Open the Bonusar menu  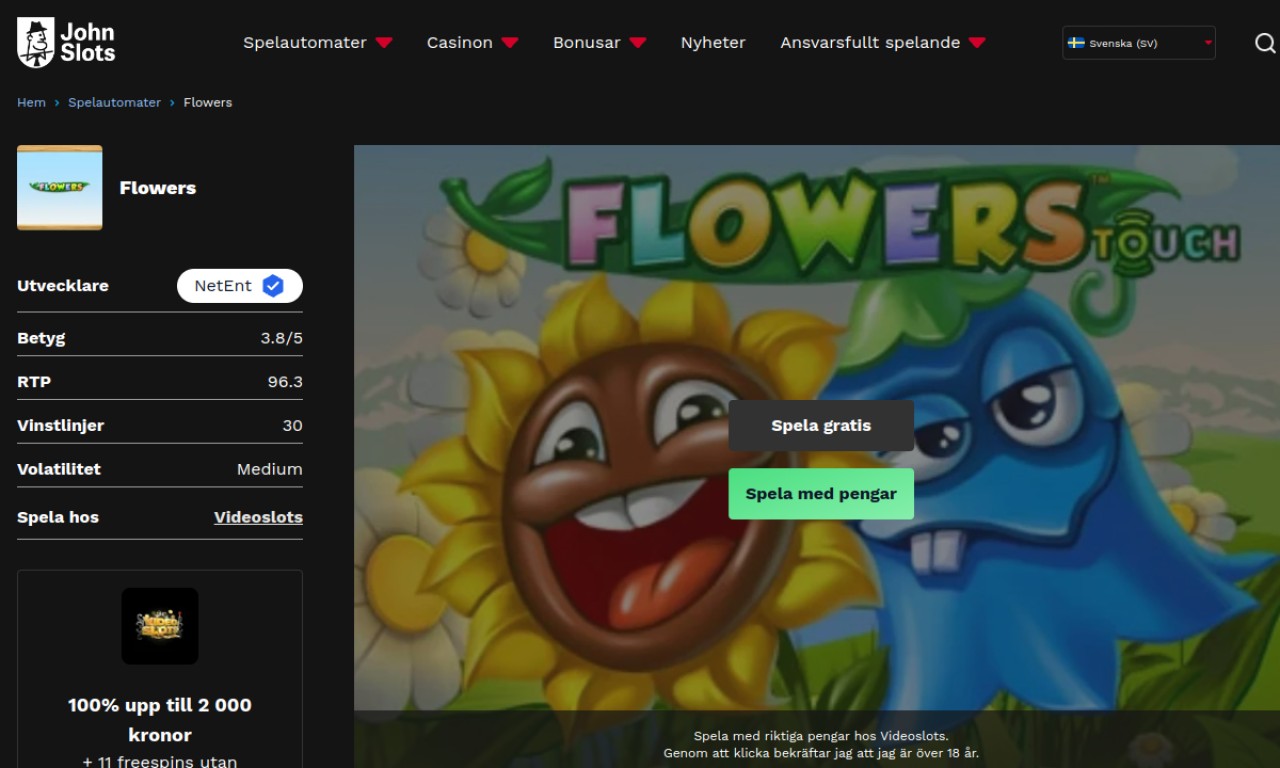(x=587, y=43)
